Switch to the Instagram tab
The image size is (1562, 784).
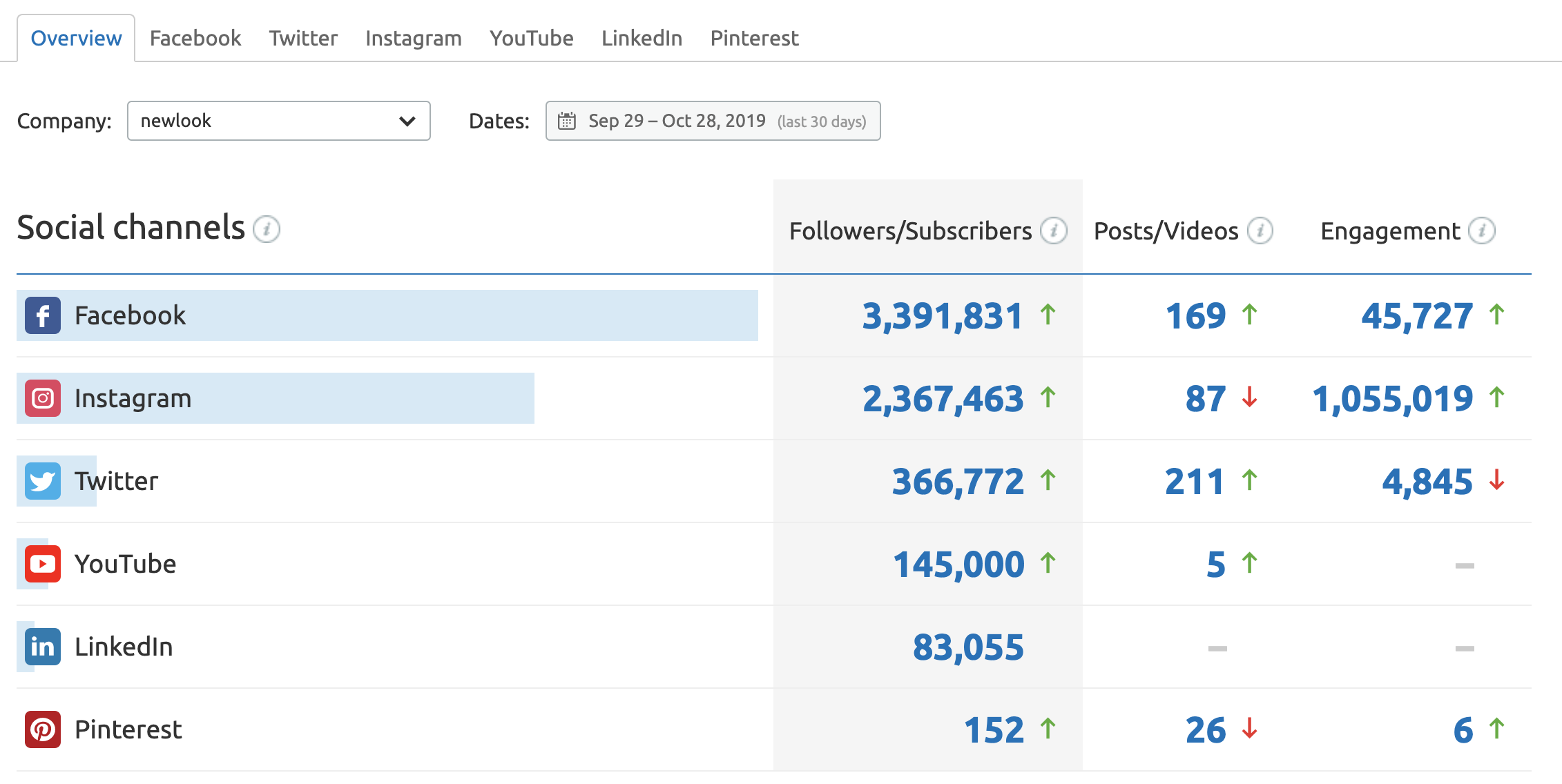413,38
